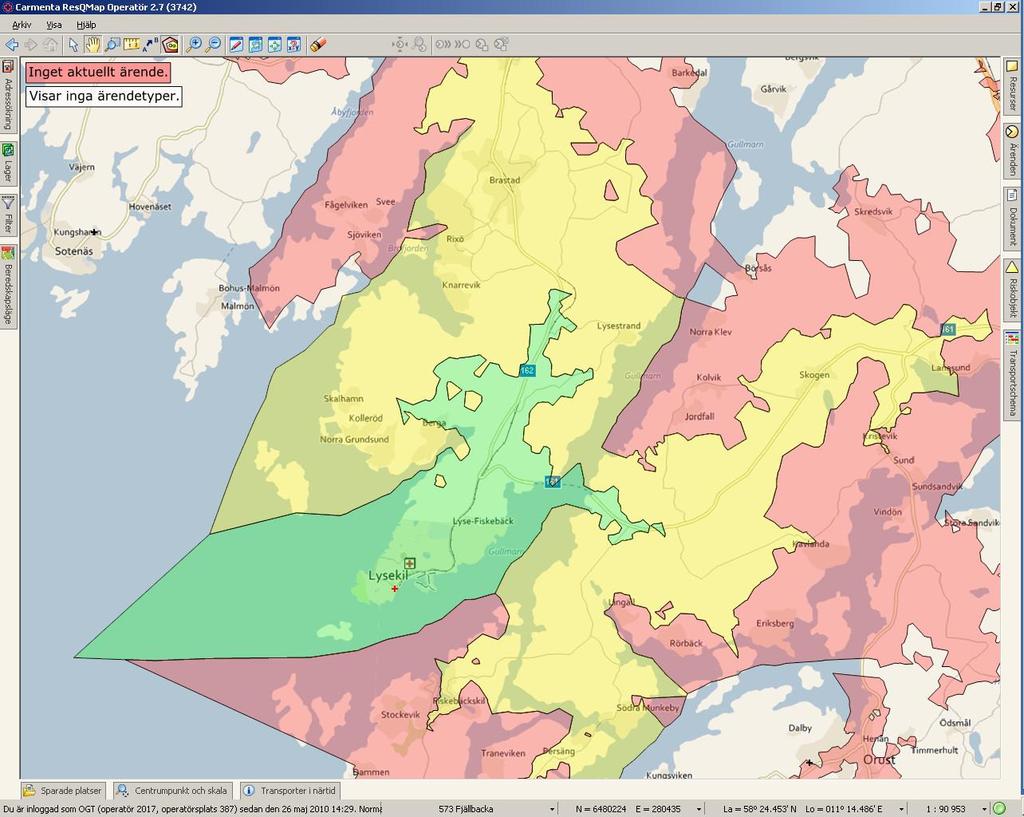1024x817 pixels.
Task: Open the Hjälp menu
Action: click(86, 25)
